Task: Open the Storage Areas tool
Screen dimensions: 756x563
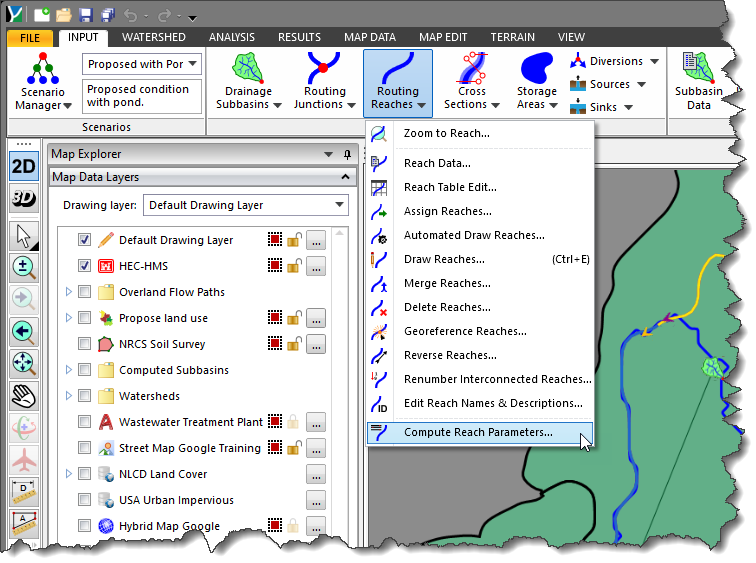Action: tap(537, 81)
